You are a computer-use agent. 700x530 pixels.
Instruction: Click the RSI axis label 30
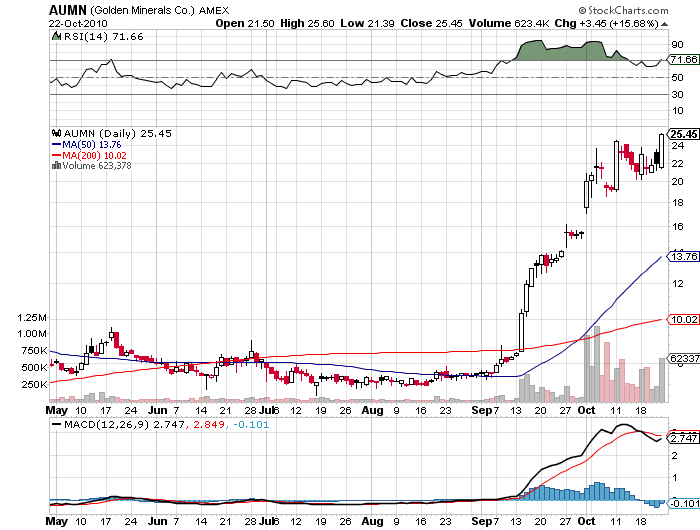[x=677, y=94]
